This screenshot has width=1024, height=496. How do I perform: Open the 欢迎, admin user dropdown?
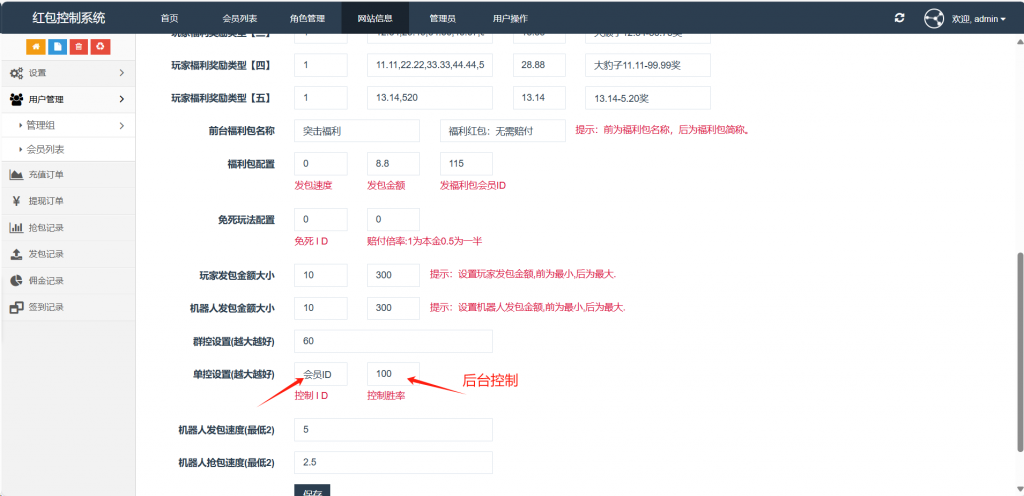(x=979, y=19)
